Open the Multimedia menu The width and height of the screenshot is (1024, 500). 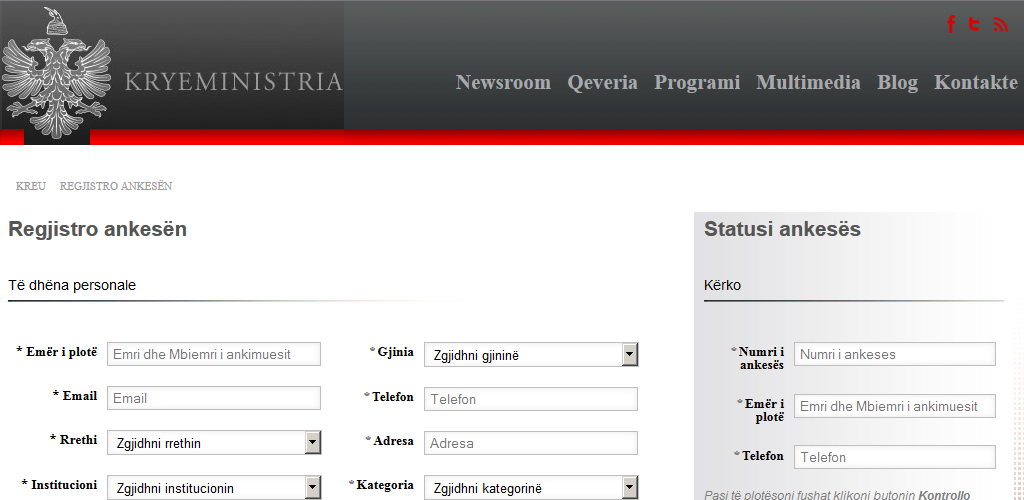coord(808,83)
